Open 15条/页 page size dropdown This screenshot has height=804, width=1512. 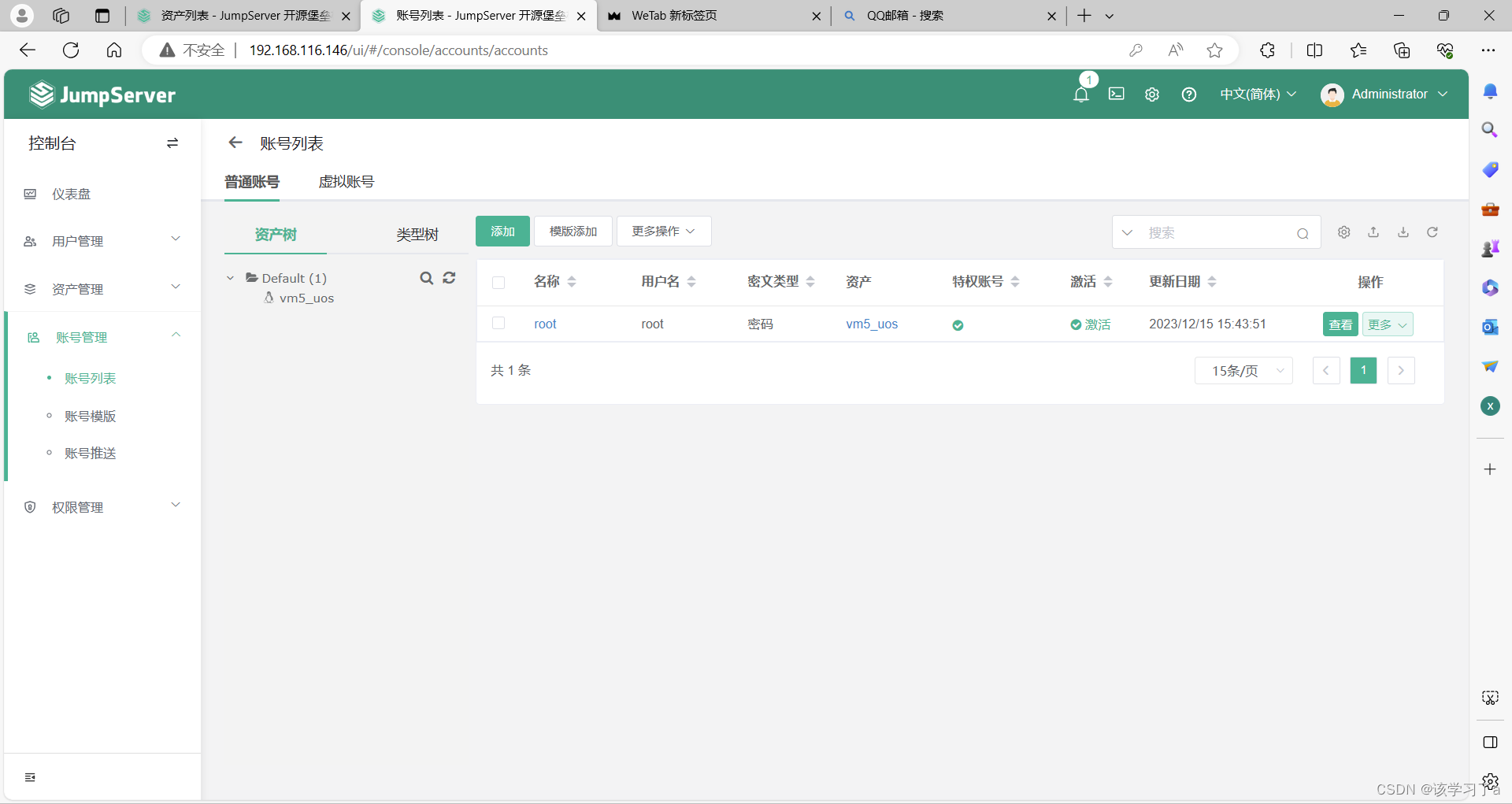1243,371
